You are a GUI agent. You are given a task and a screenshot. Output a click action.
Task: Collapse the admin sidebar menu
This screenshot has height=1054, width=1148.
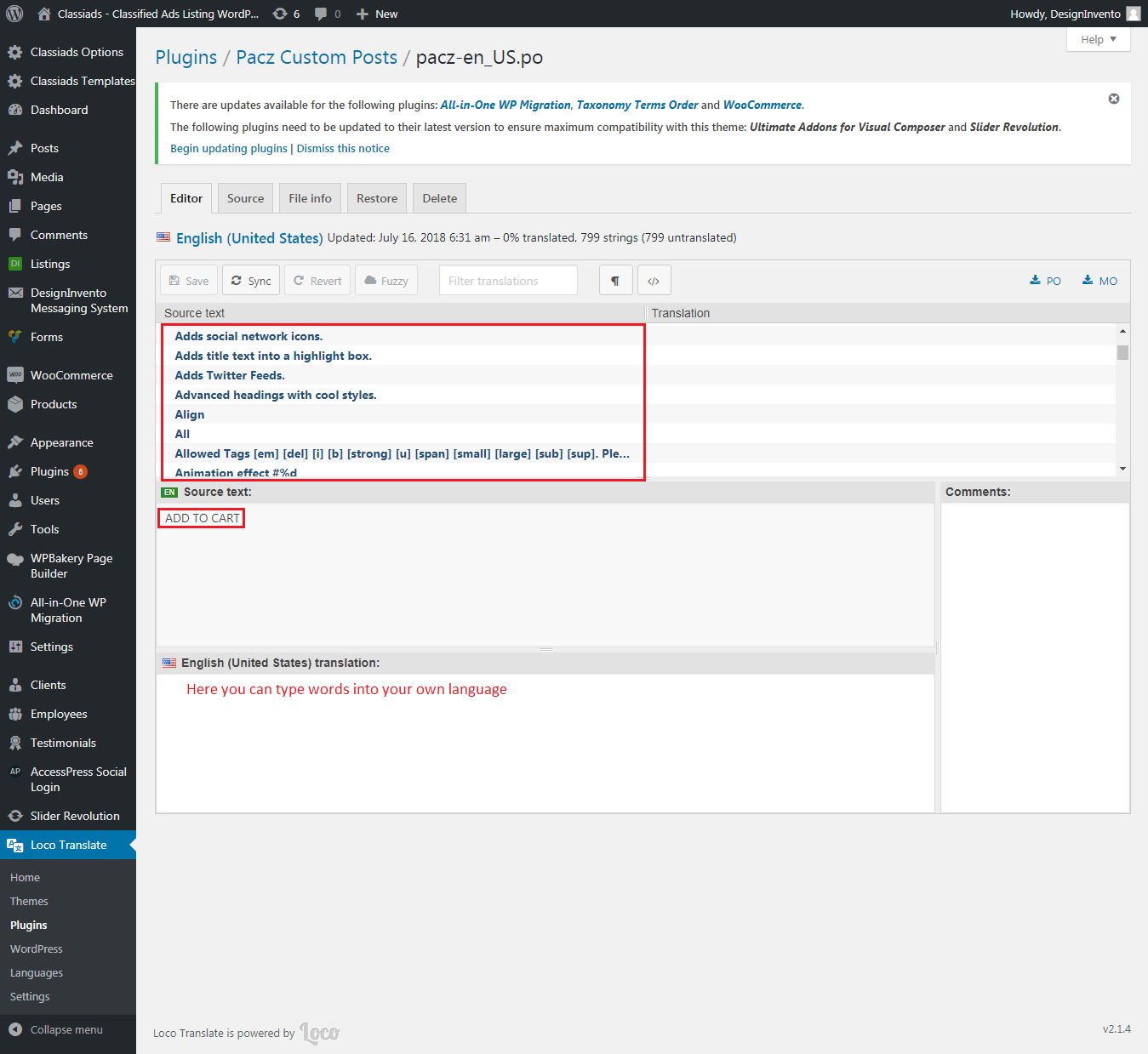pyautogui.click(x=68, y=1029)
